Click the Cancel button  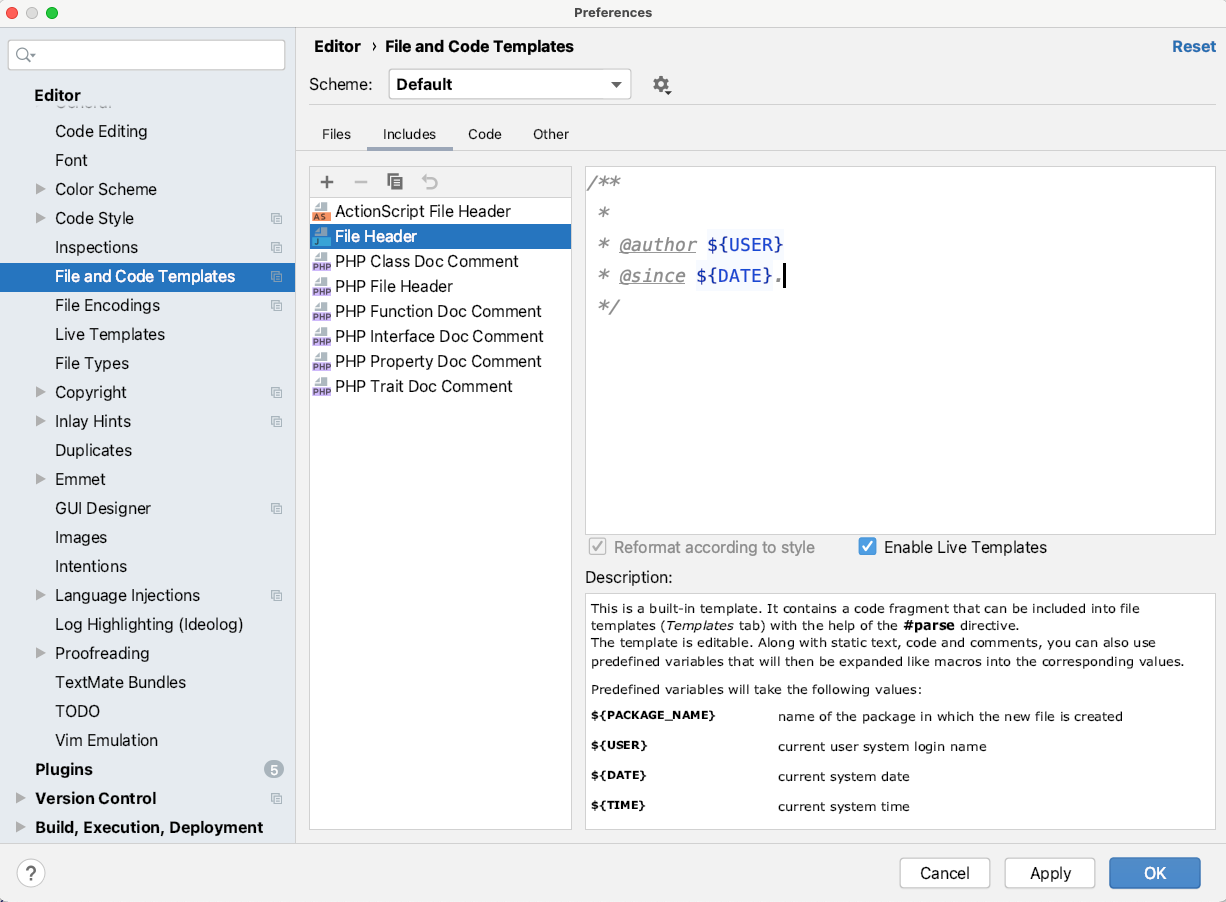point(945,873)
